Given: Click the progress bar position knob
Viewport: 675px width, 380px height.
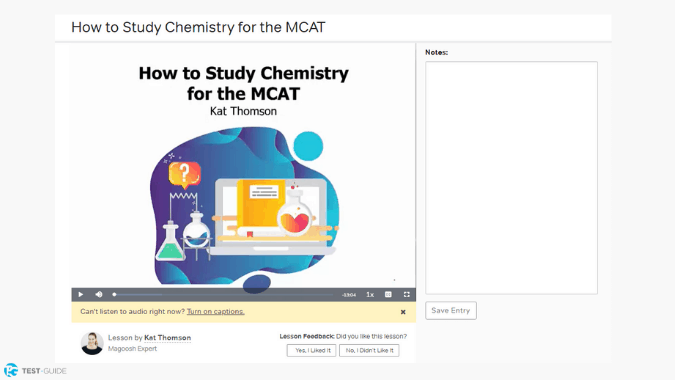Looking at the screenshot, I should 114,294.
